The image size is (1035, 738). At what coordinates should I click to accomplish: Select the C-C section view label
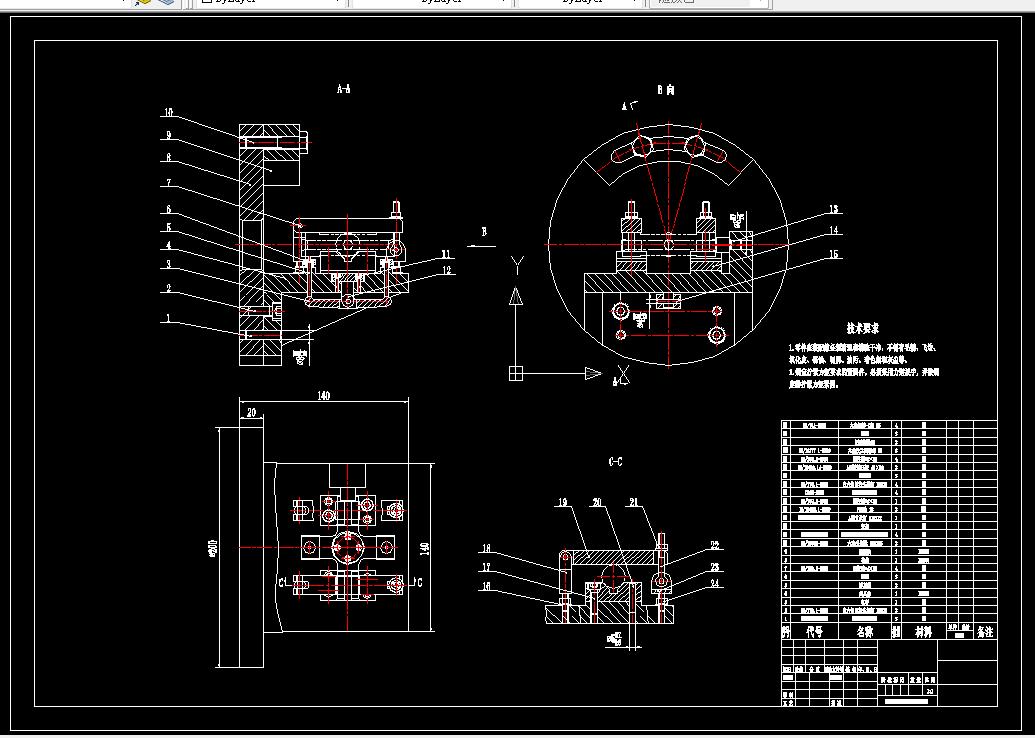pyautogui.click(x=615, y=462)
